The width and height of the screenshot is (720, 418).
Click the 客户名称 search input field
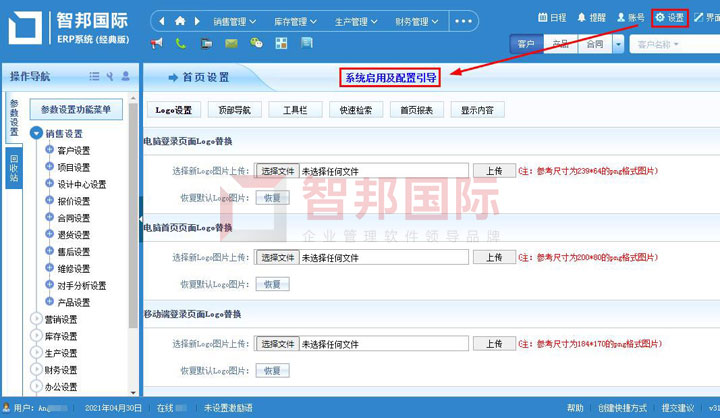672,45
